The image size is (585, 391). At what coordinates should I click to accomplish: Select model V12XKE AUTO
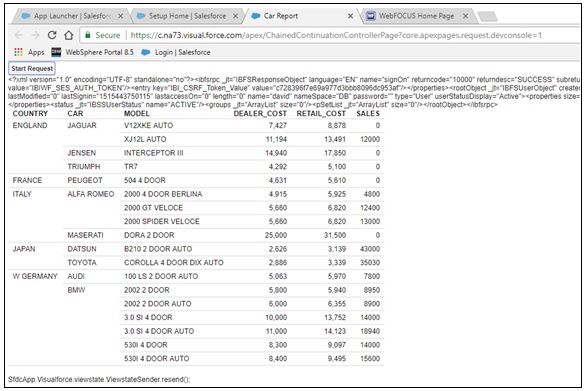point(148,125)
